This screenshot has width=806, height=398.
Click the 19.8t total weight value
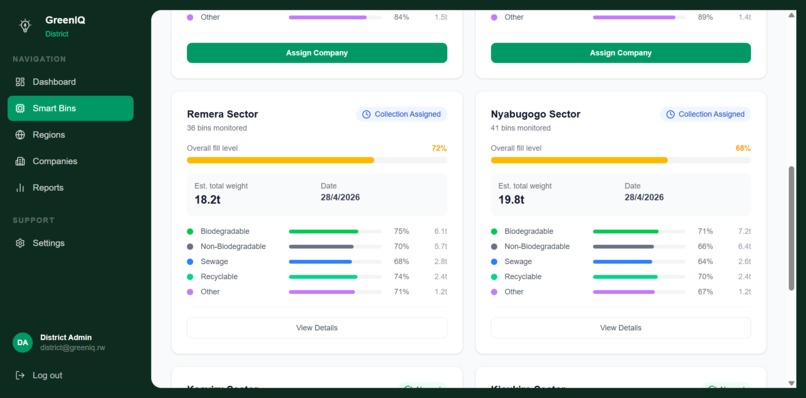(511, 200)
